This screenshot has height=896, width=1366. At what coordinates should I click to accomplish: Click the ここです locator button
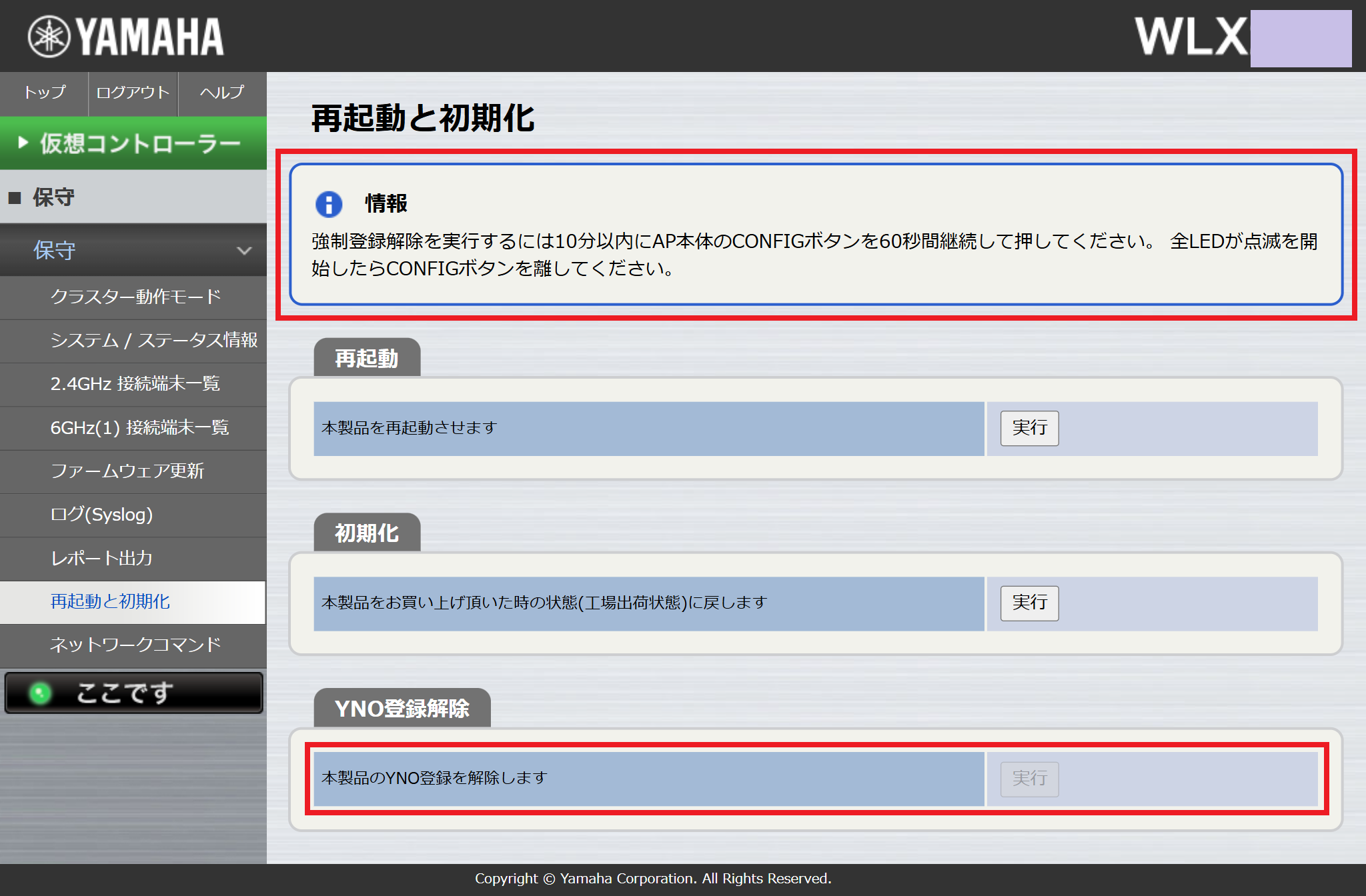click(x=133, y=693)
